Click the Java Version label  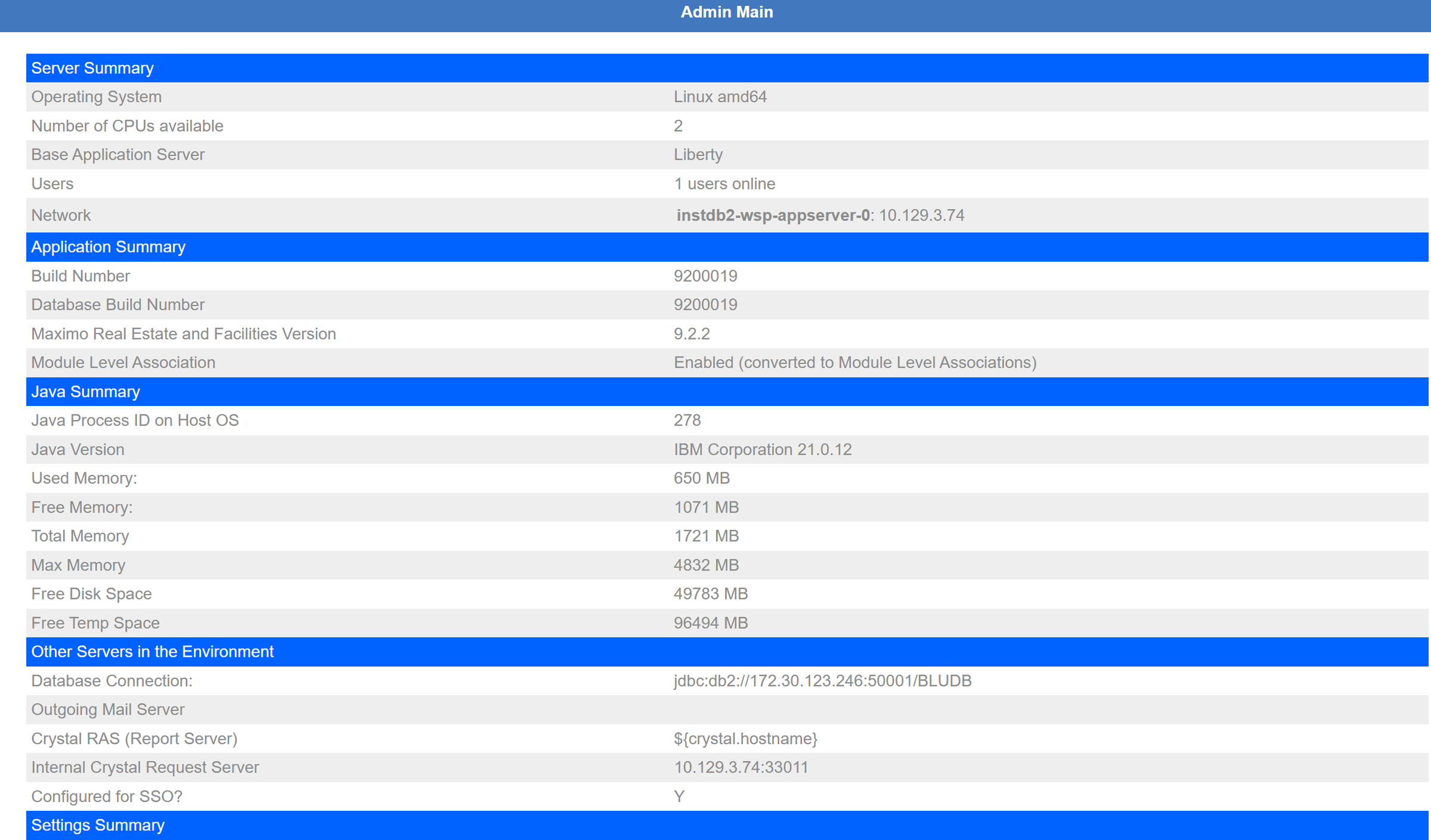pyautogui.click(x=78, y=450)
